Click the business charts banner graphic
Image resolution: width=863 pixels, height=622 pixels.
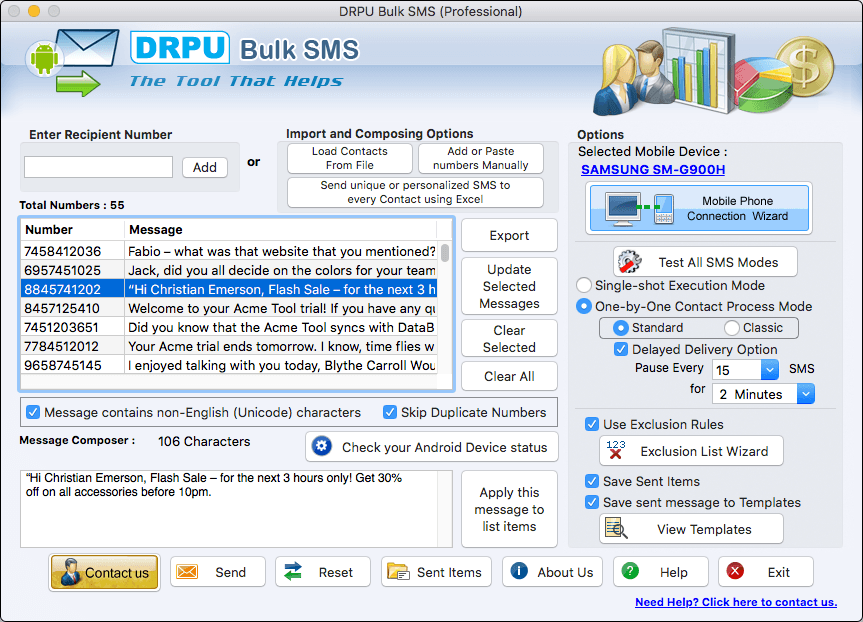713,72
